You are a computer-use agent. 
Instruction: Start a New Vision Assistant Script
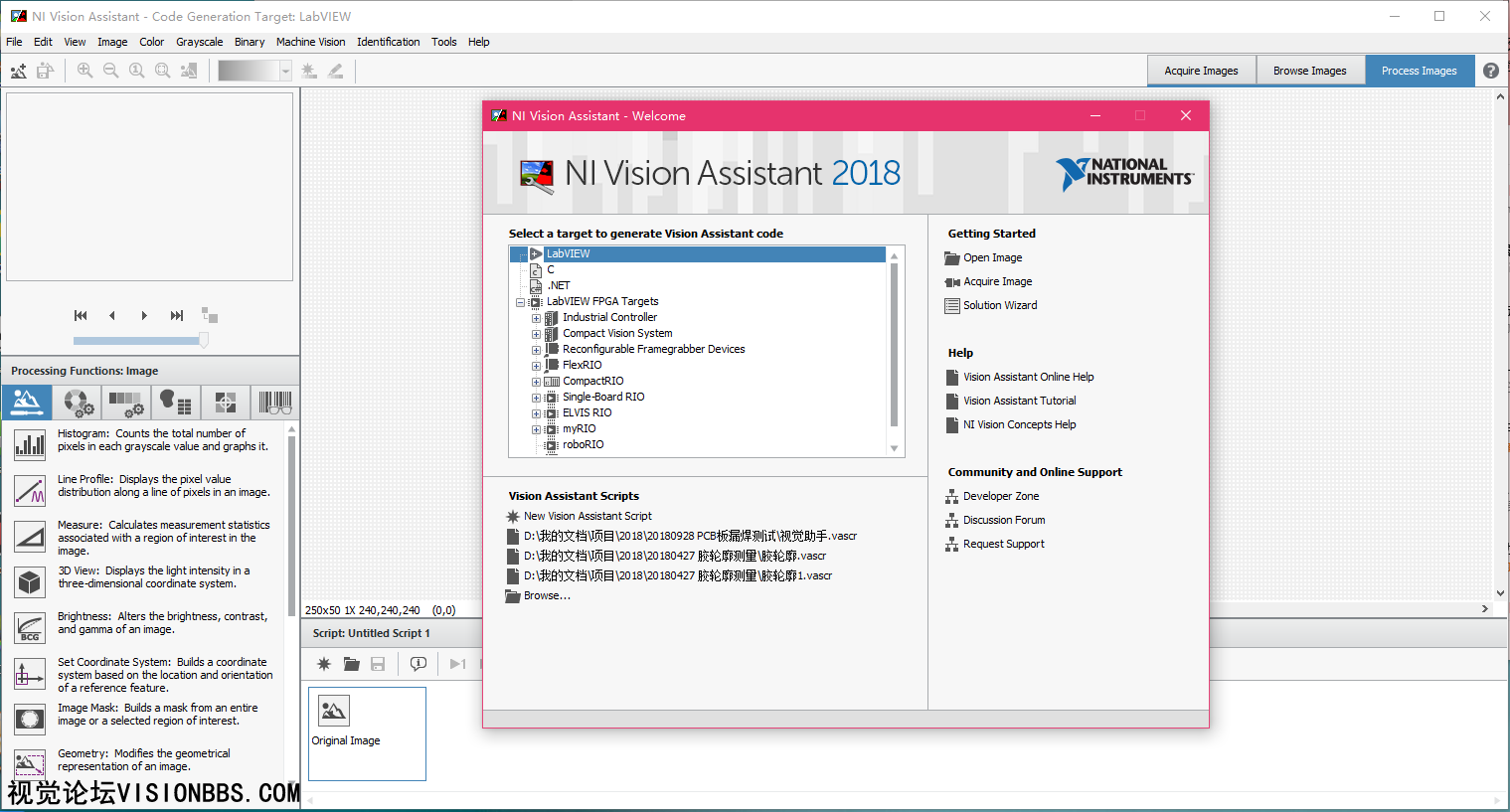point(587,516)
